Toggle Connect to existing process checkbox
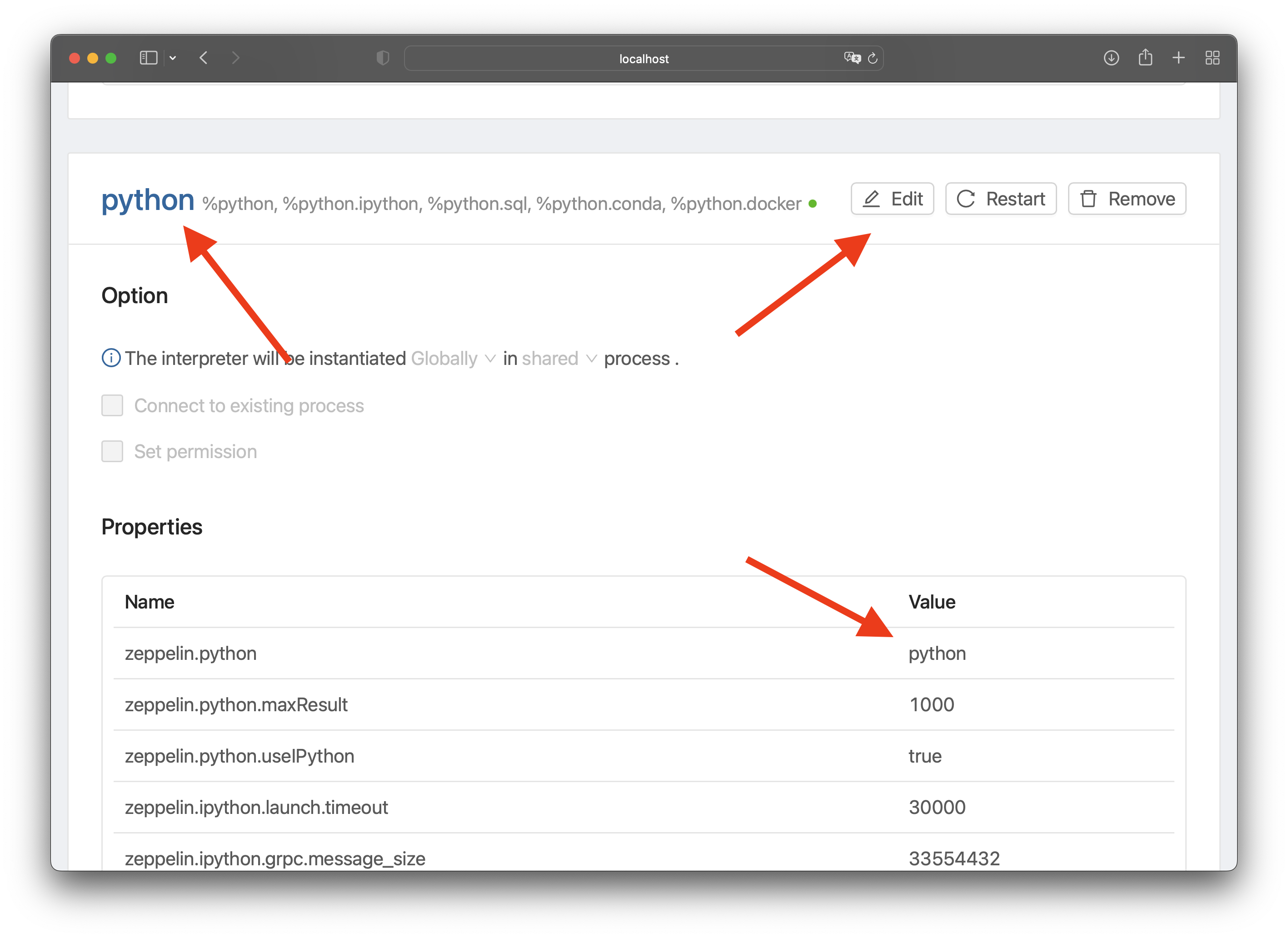This screenshot has width=1288, height=938. 112,406
